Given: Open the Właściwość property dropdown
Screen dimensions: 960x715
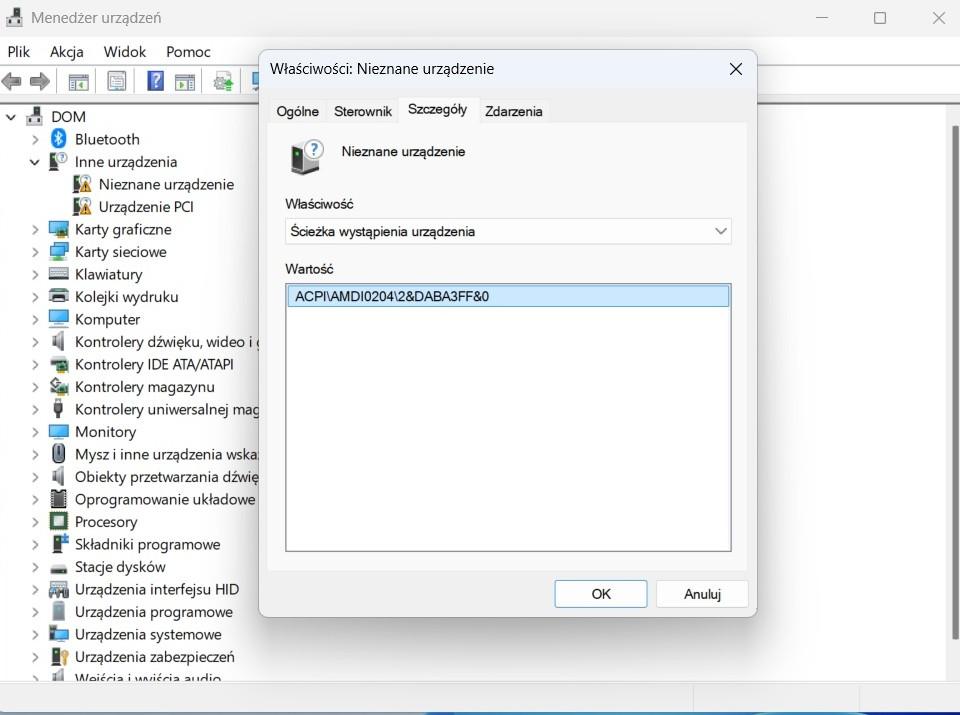Looking at the screenshot, I should coord(508,231).
